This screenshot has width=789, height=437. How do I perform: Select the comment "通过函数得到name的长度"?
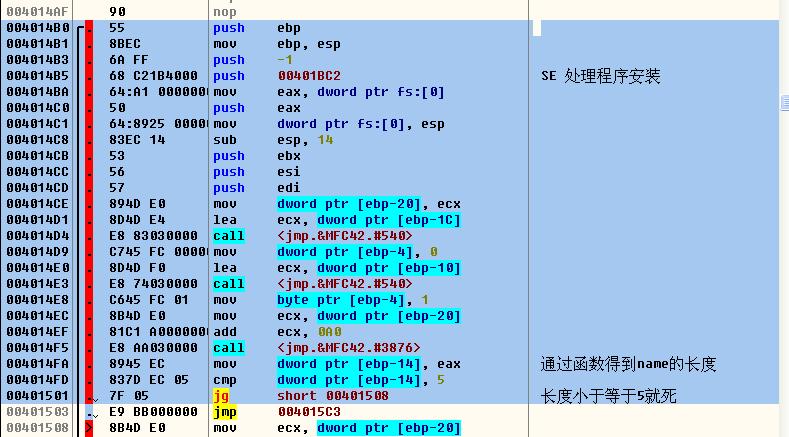628,364
